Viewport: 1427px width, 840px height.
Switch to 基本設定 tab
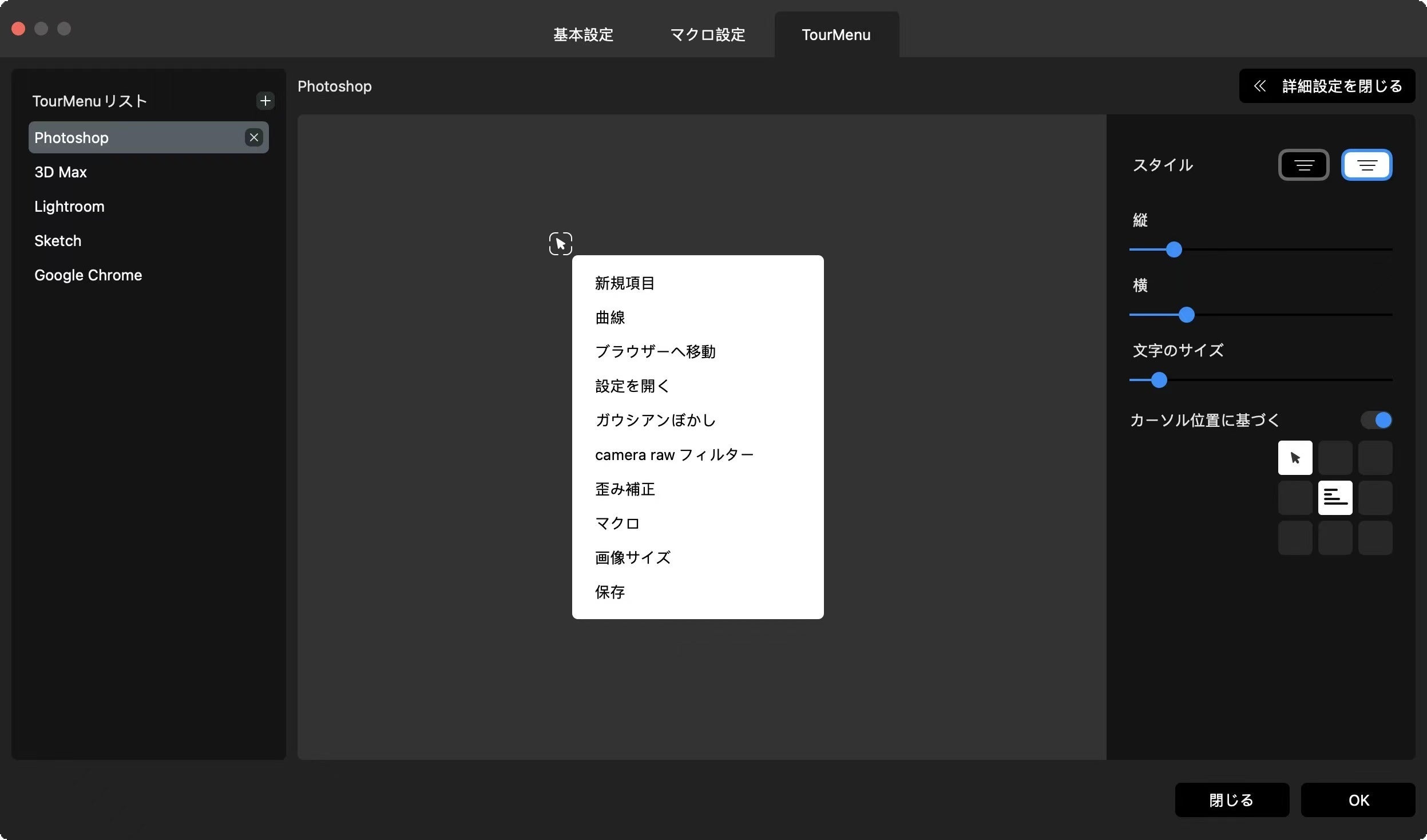coord(583,35)
